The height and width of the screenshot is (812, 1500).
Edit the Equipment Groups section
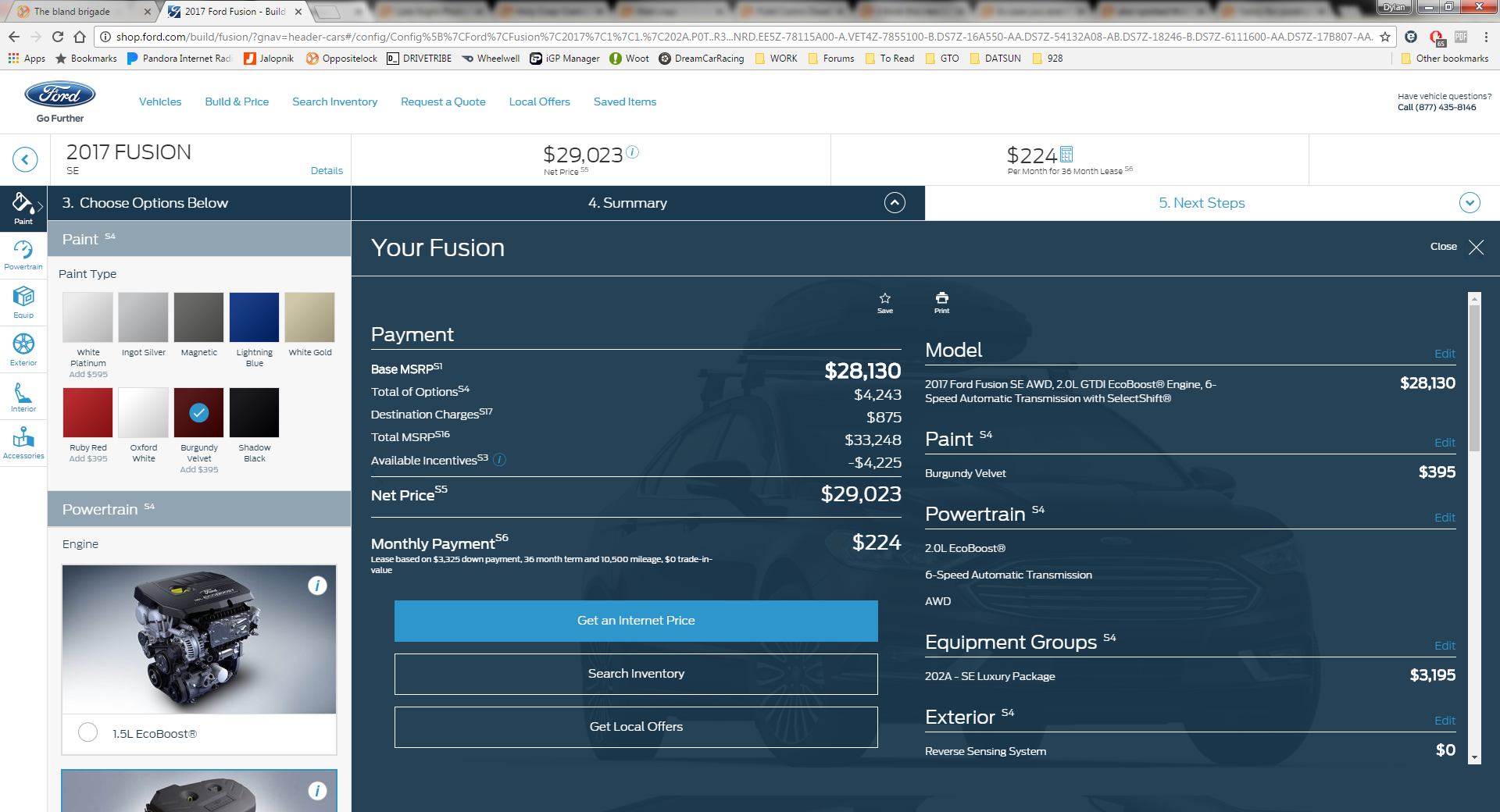pyautogui.click(x=1445, y=646)
